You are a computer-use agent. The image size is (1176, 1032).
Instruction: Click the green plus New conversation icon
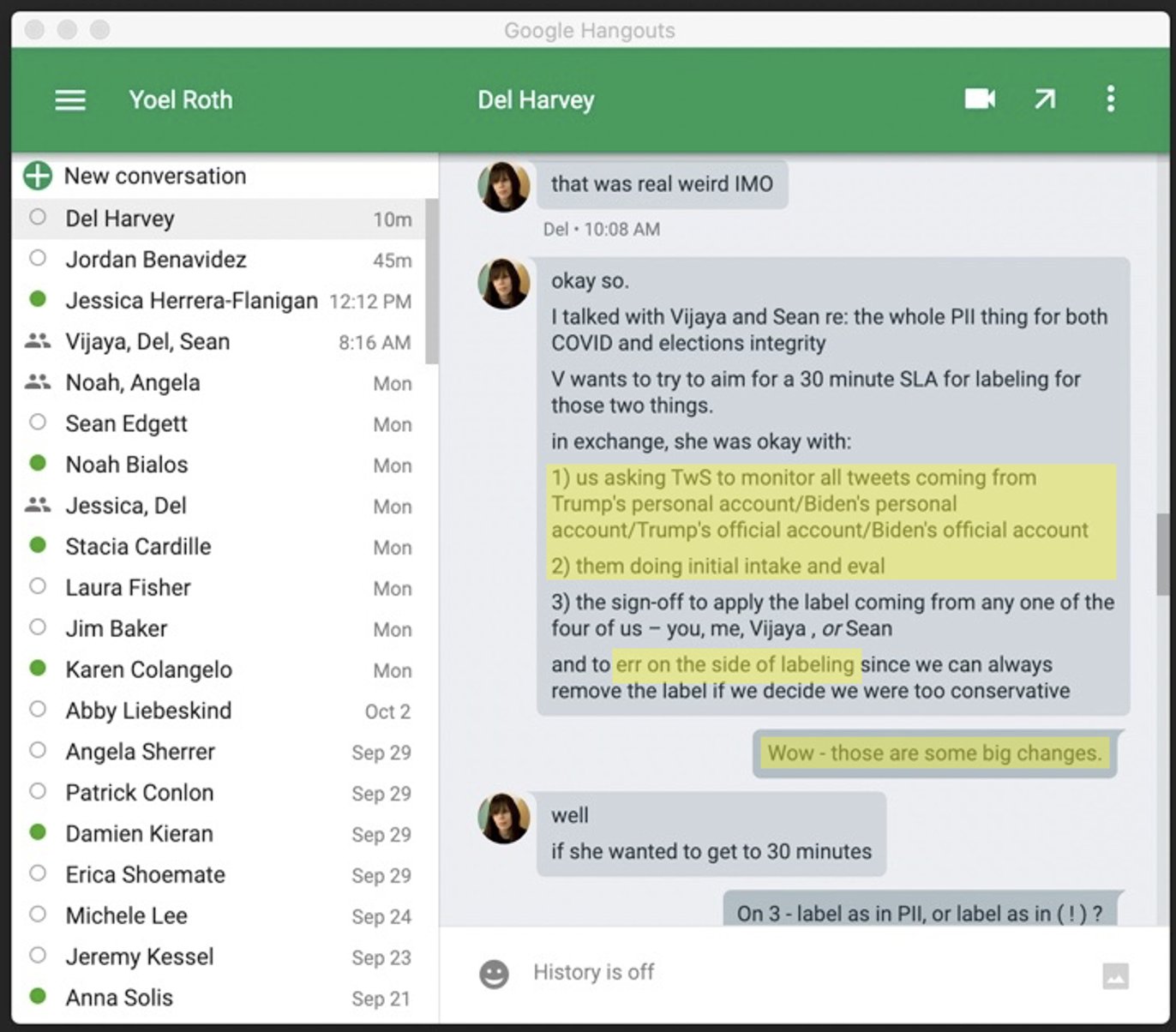(38, 176)
